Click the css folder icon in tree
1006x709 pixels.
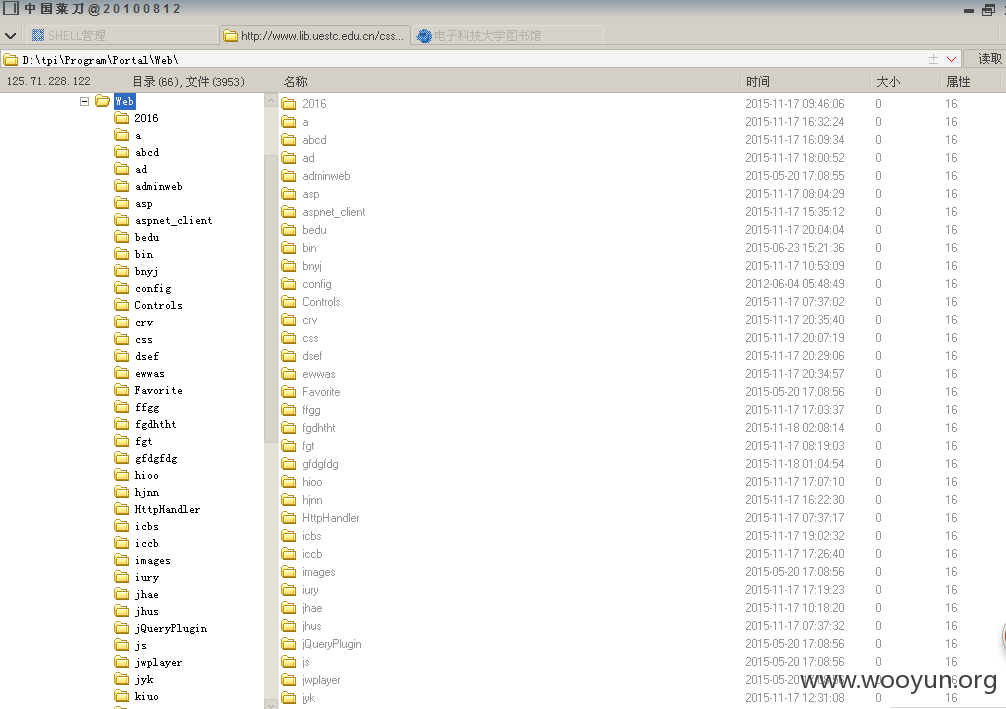tap(122, 339)
